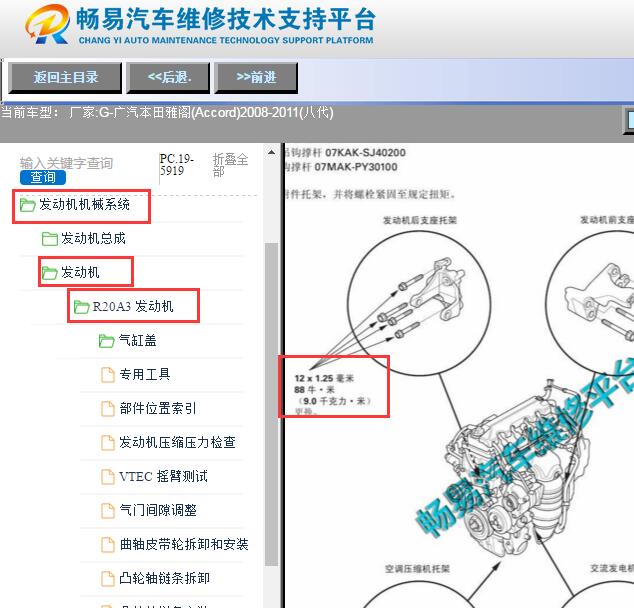634x608 pixels.
Task: Click the PC.19-5919 text
Action: click(x=177, y=164)
